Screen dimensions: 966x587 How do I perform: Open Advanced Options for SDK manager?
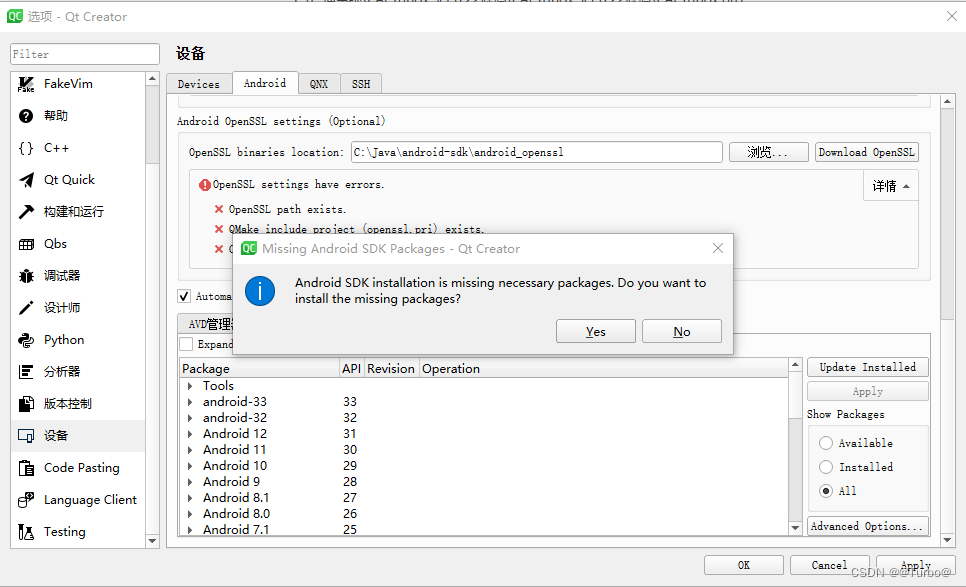pos(867,526)
